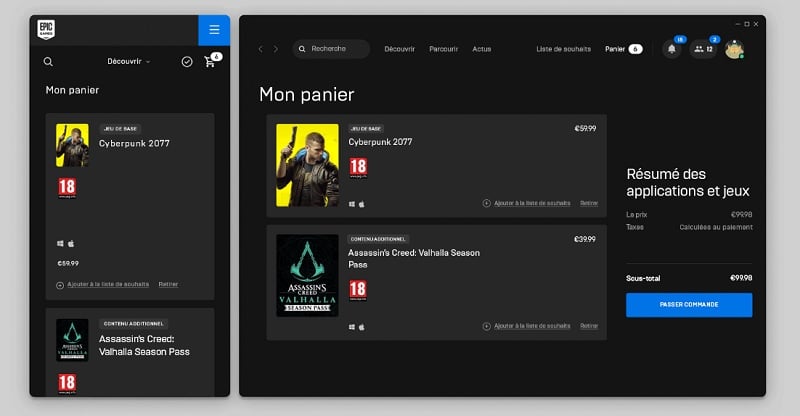The width and height of the screenshot is (800, 416).
Task: Open Liste de souhaits
Action: (x=563, y=49)
